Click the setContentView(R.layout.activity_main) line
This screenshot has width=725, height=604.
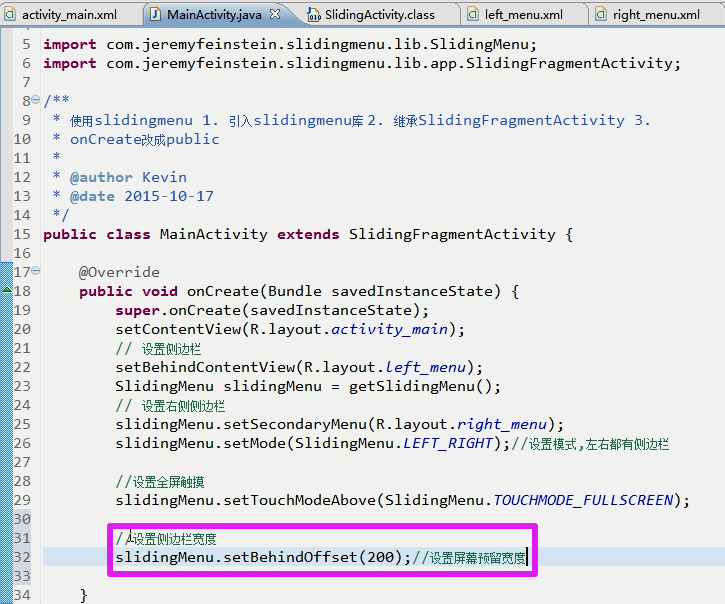[x=290, y=329]
